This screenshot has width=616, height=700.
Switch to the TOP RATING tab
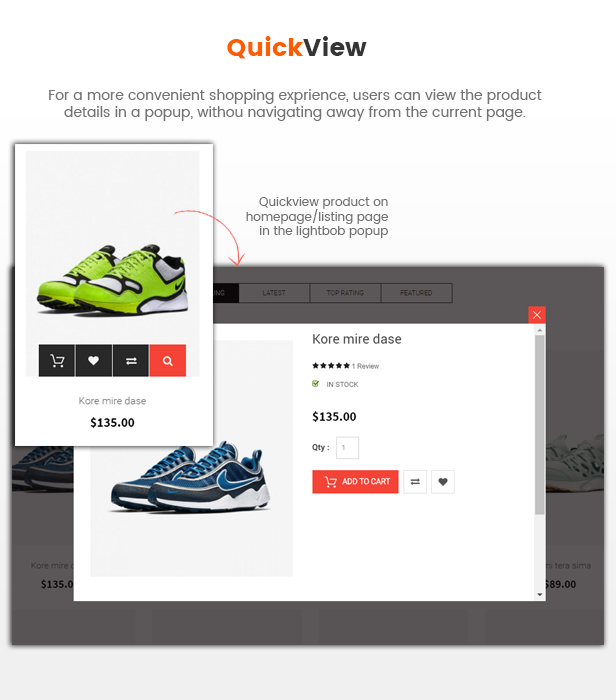pos(345,293)
